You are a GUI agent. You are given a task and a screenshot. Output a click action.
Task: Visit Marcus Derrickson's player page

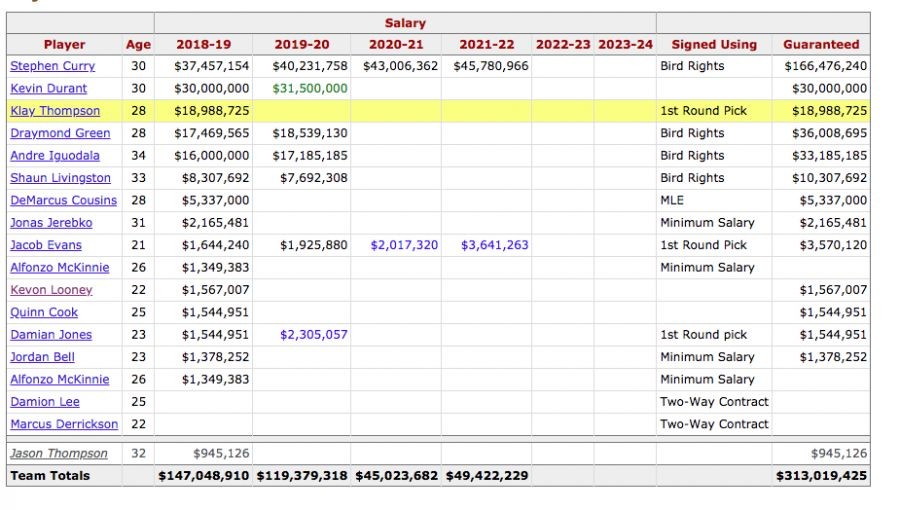pos(64,424)
